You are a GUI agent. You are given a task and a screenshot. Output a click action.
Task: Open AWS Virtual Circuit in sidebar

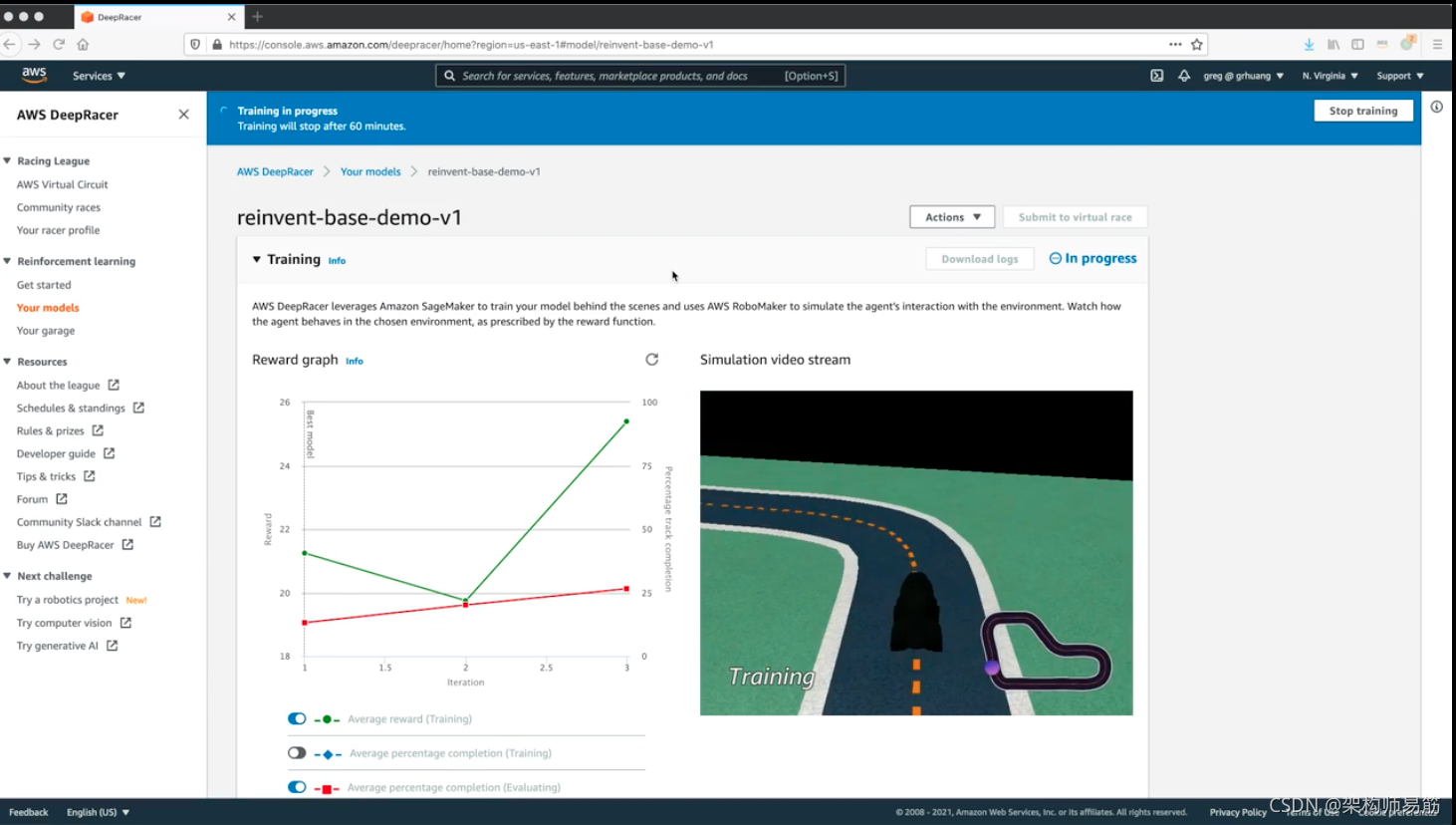click(x=62, y=184)
